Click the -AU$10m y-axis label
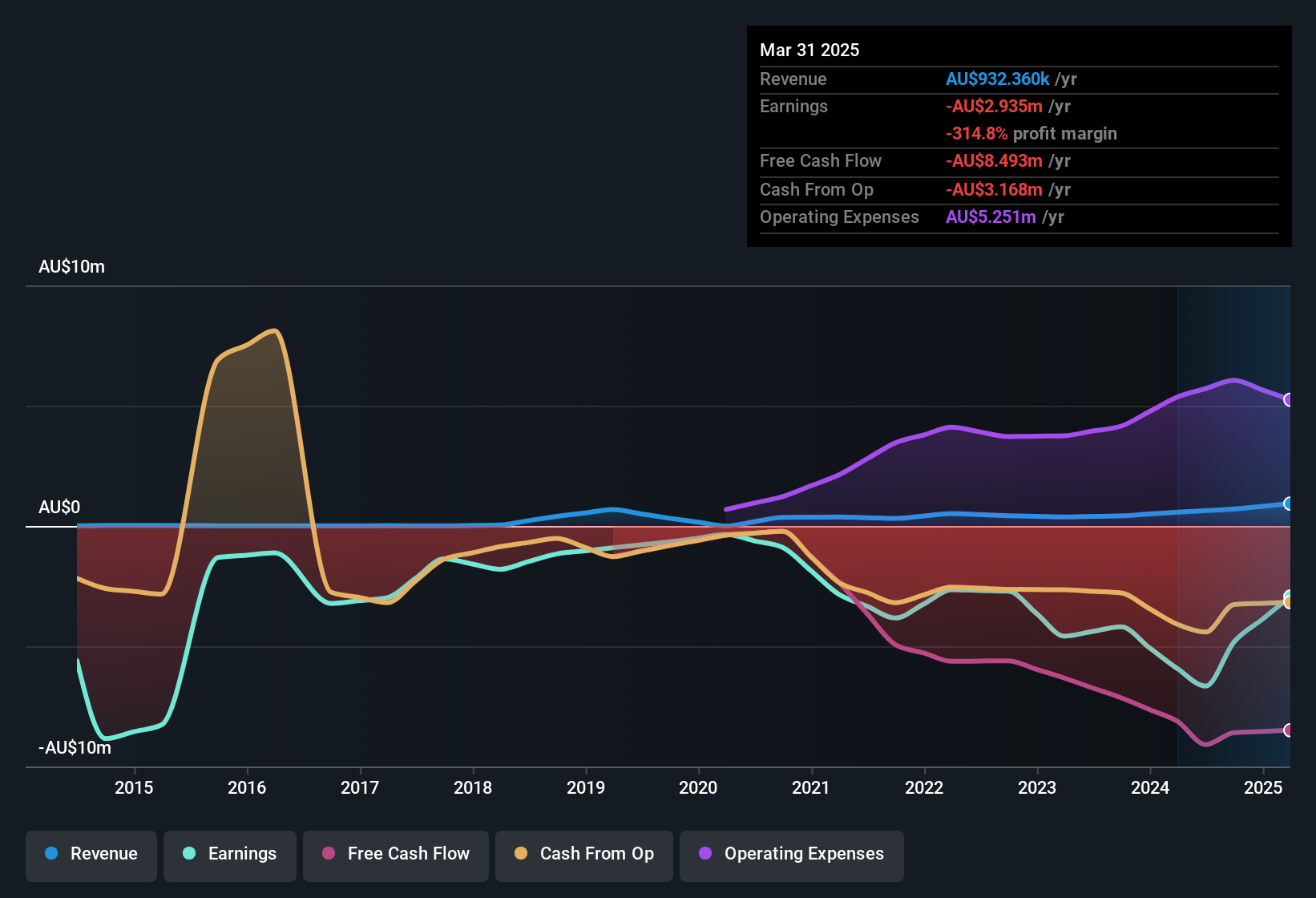 75,748
